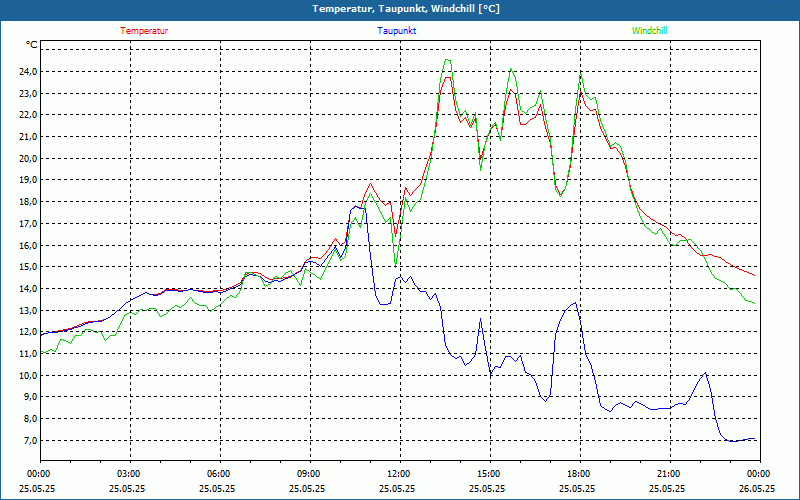This screenshot has width=800, height=500.
Task: Click the 20,0 y-axis value
Action: click(29, 159)
